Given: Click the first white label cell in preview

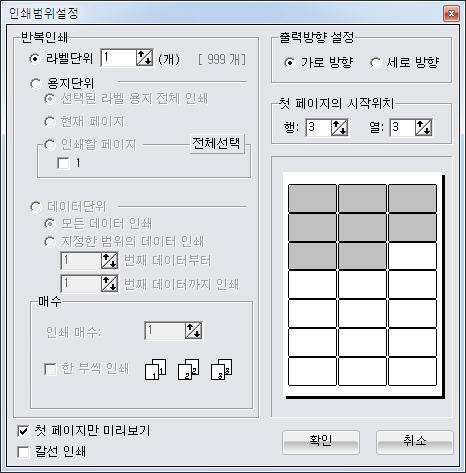Looking at the screenshot, I should (412, 256).
